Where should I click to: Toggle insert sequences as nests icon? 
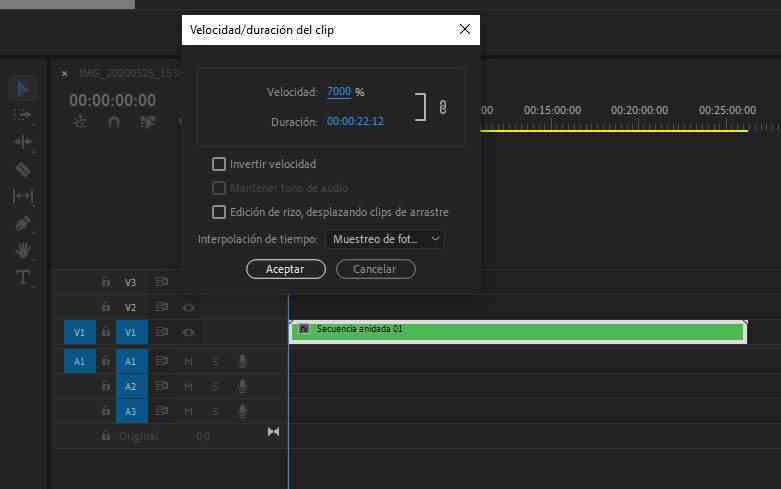point(80,122)
